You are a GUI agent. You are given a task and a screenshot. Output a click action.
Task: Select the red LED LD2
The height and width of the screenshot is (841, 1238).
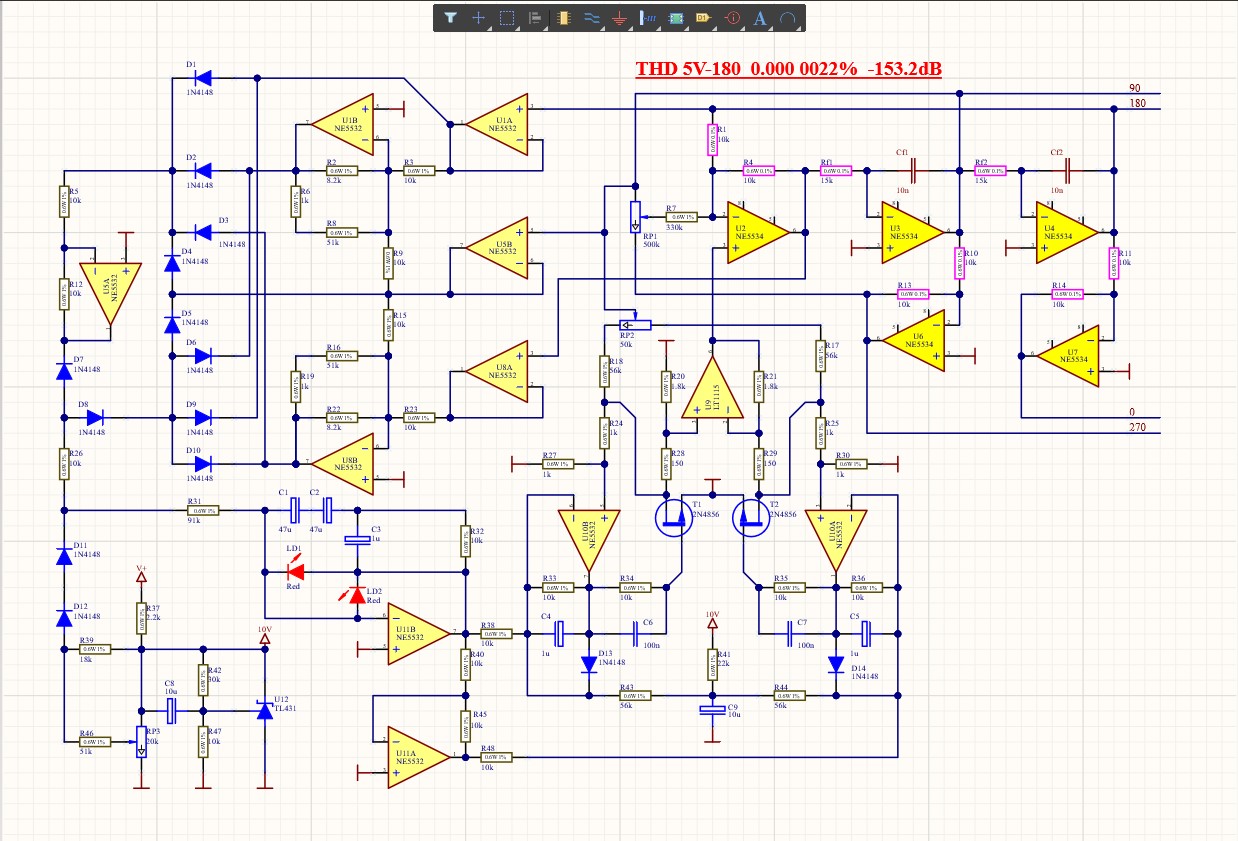pyautogui.click(x=357, y=595)
